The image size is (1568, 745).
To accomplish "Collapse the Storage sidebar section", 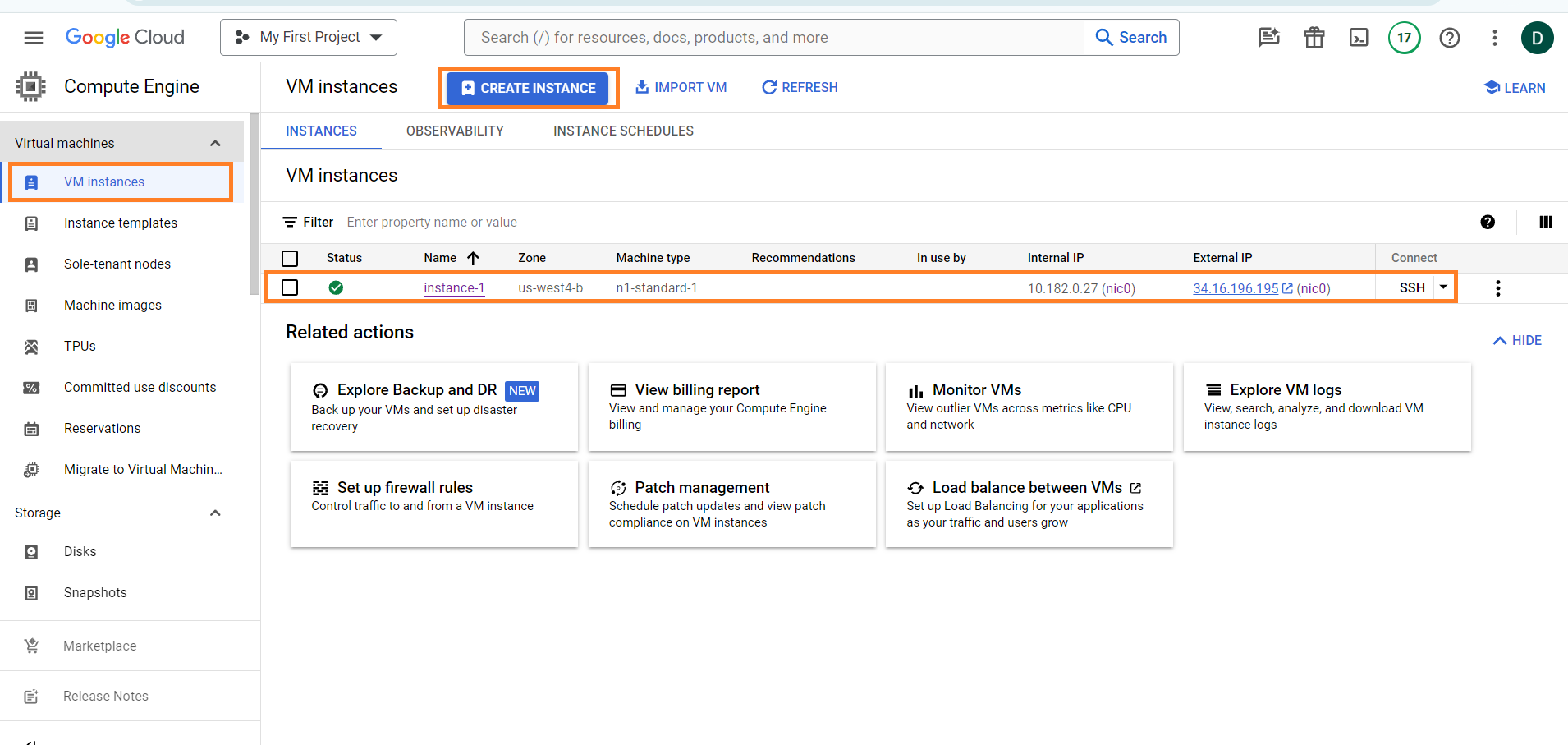I will pos(215,513).
